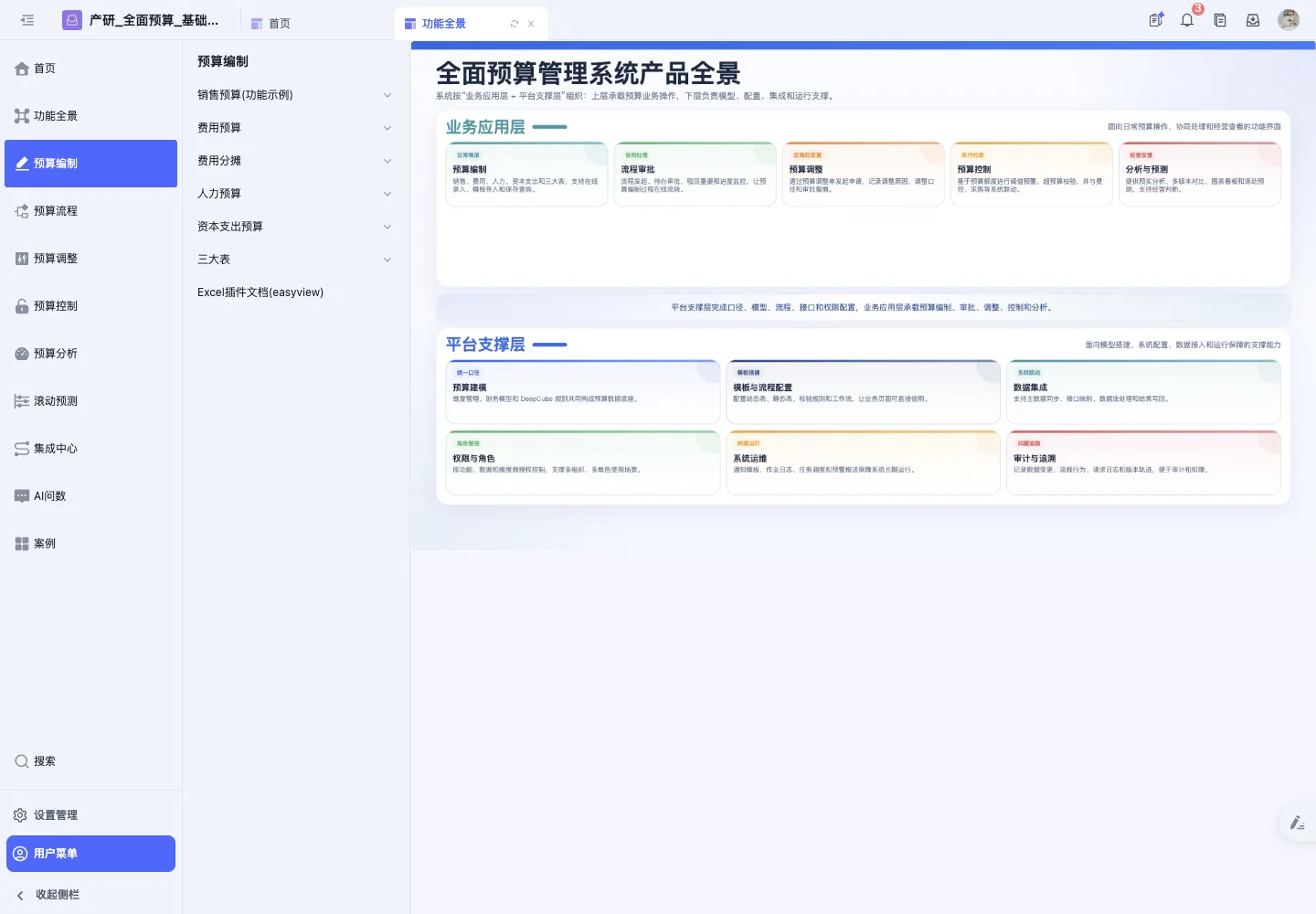Expand the 费用分摊 submenu
The image size is (1316, 914).
click(295, 161)
